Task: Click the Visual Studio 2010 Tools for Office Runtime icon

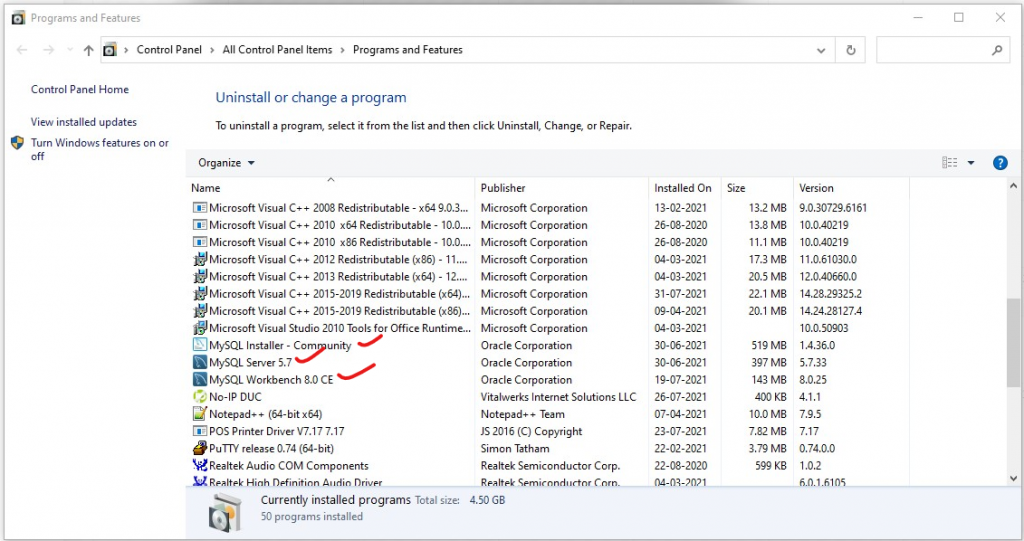Action: tap(200, 328)
